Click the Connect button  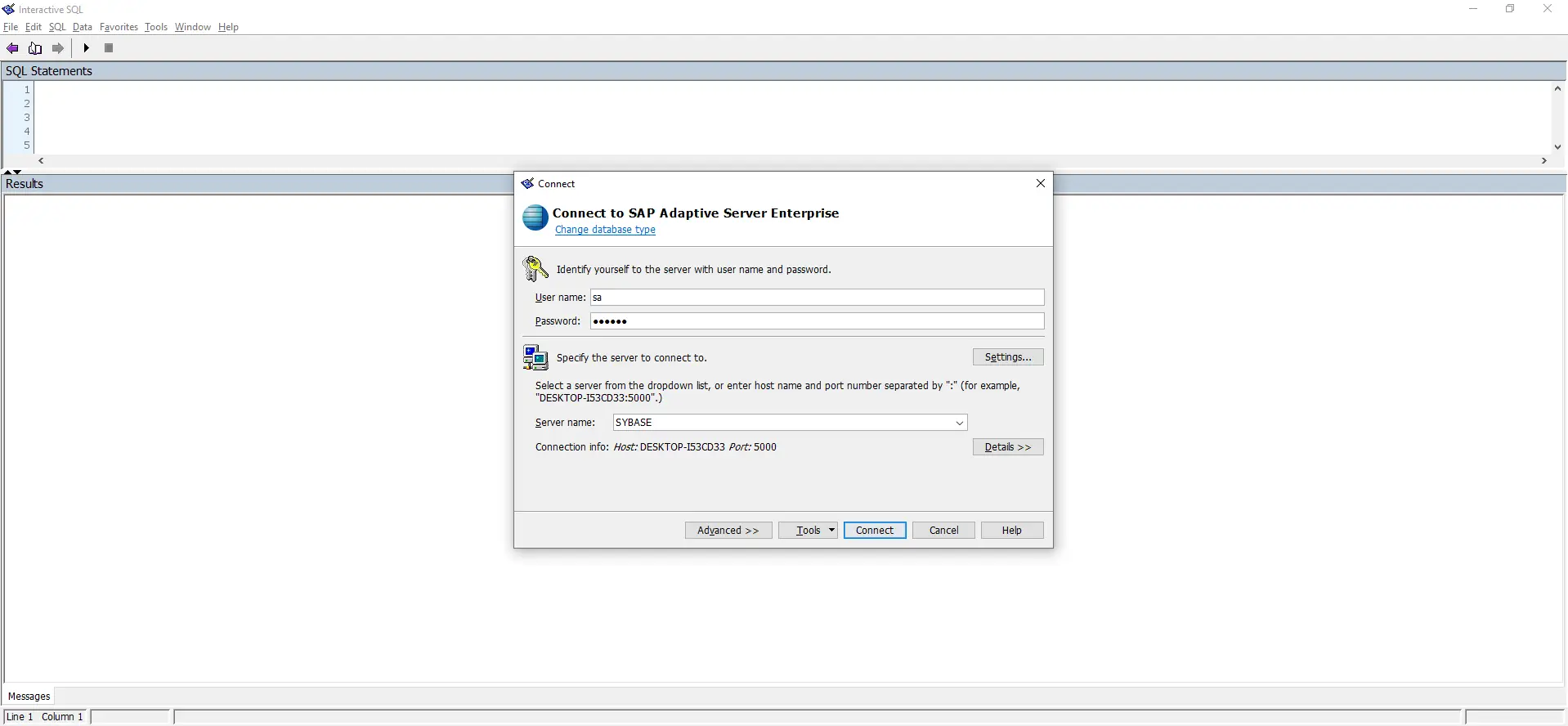875,531
